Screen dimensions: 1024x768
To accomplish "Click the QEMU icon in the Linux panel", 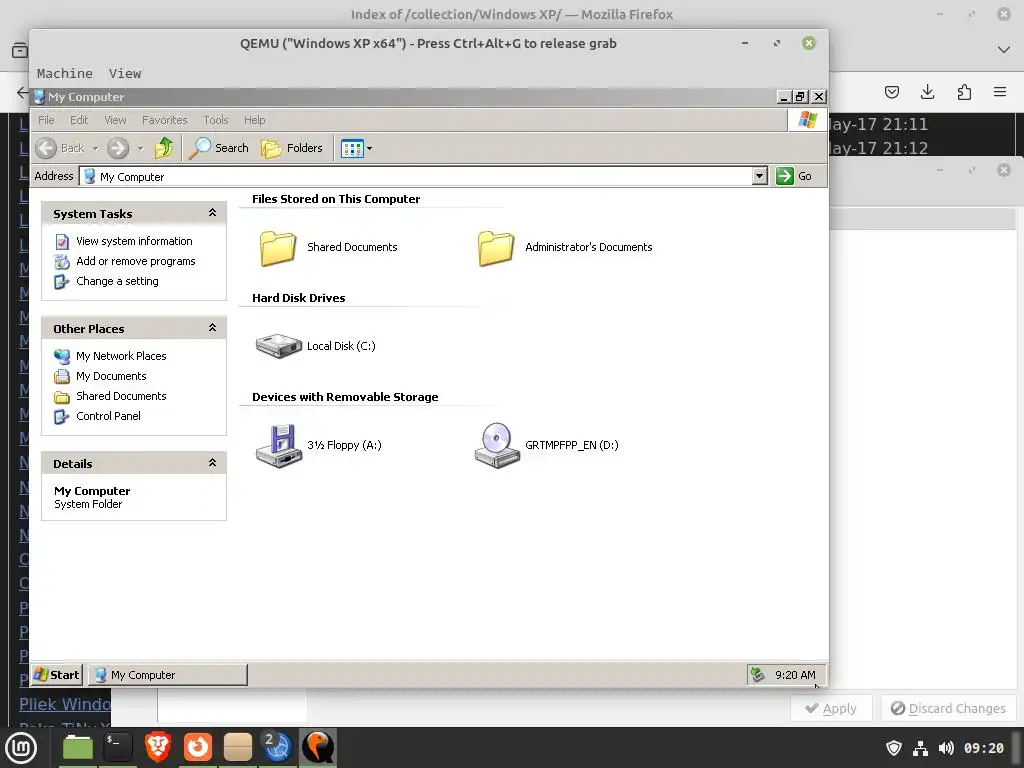I will coord(318,747).
